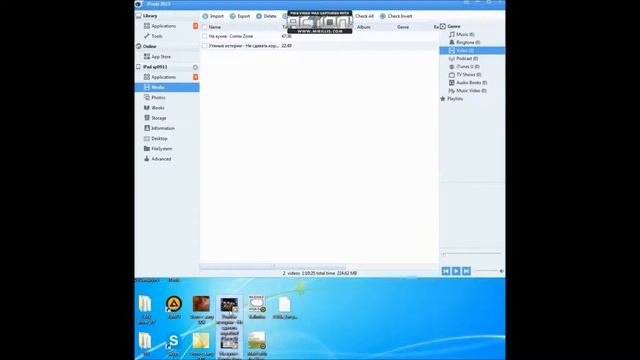Click Check Invert in toolbar

coord(396,16)
